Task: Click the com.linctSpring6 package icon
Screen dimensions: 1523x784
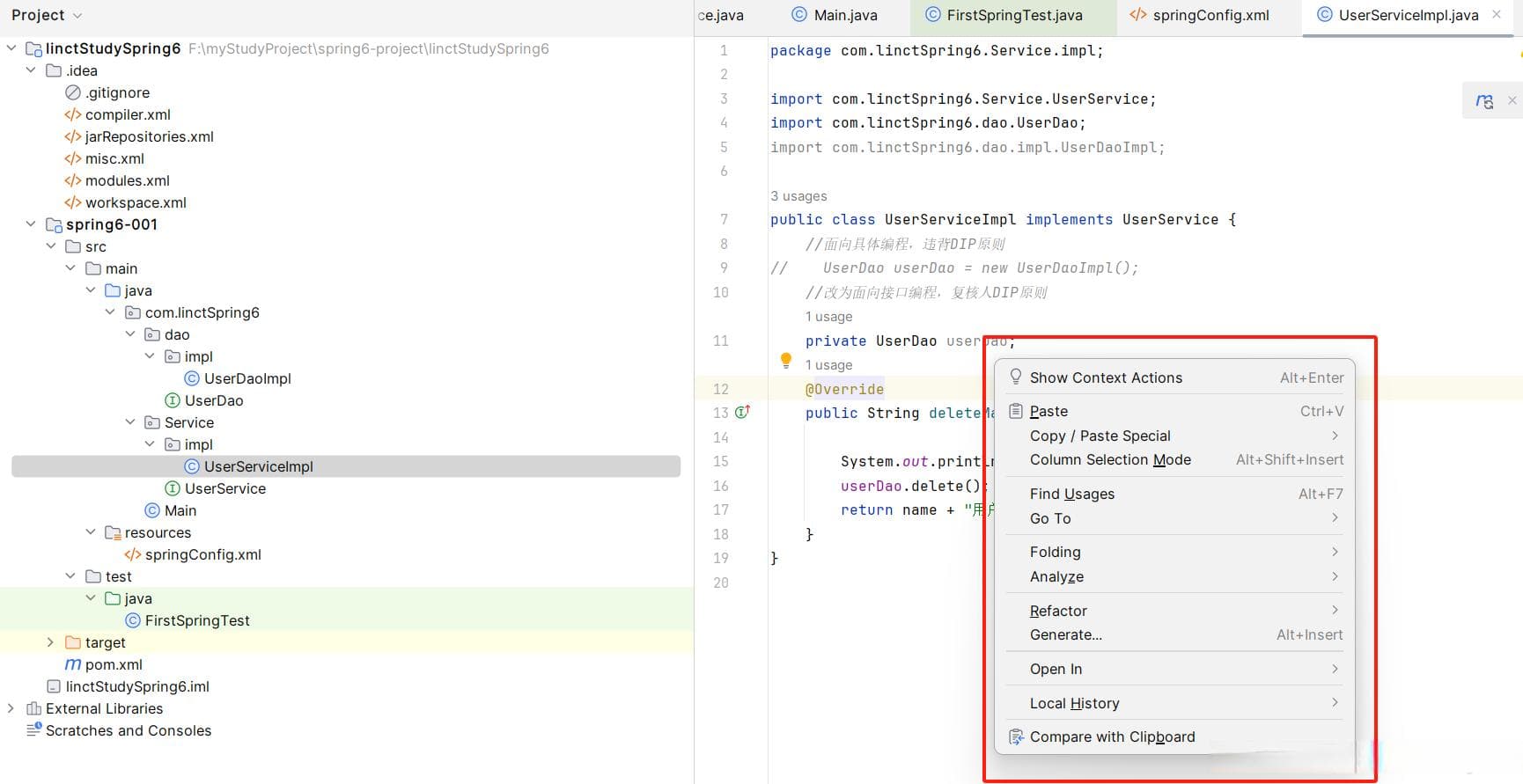Action: point(133,312)
